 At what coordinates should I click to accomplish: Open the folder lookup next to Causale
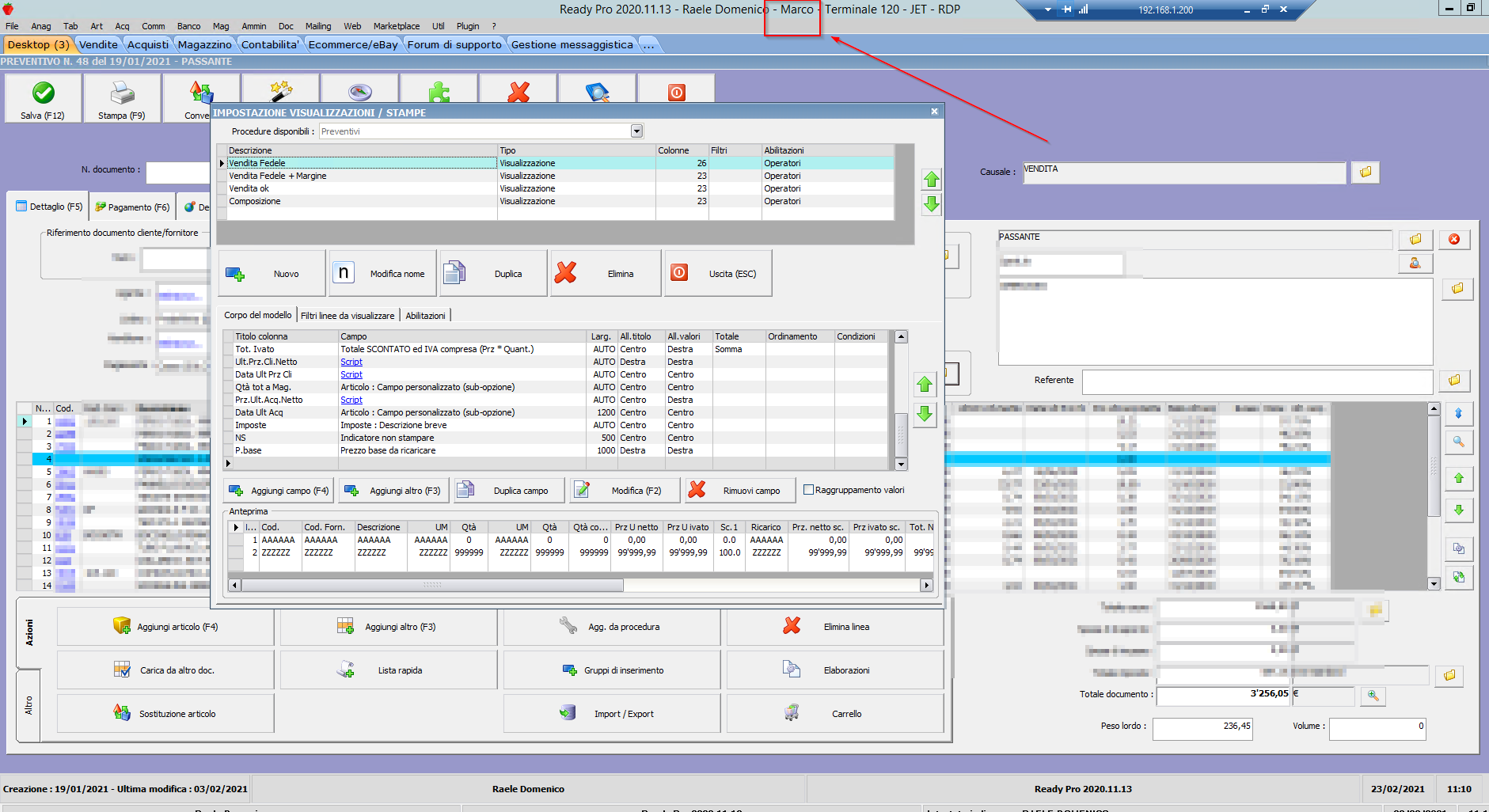pos(1366,172)
